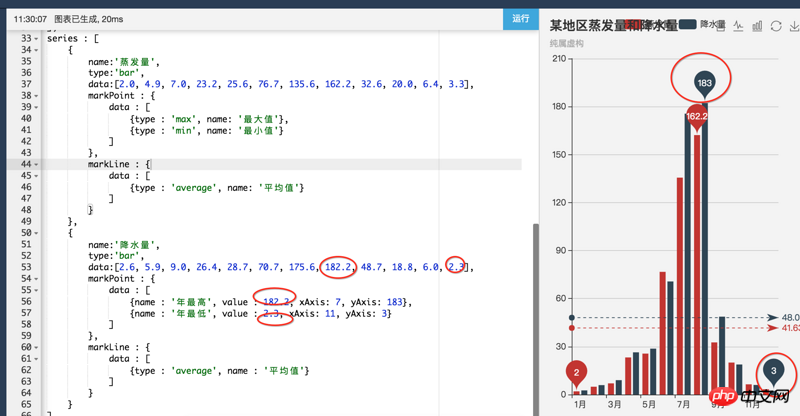
Task: Collapse data fold arrow at line 55
Action: 36,290
